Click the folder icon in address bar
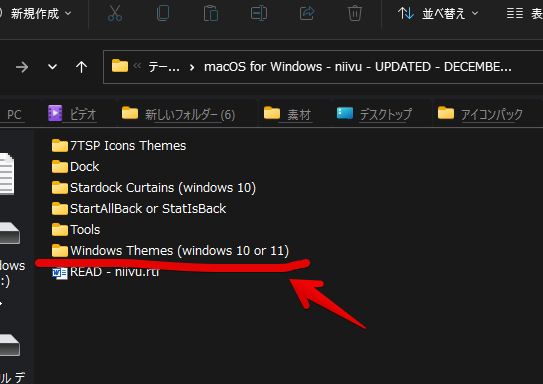Image resolution: width=543 pixels, height=384 pixels. 120,66
